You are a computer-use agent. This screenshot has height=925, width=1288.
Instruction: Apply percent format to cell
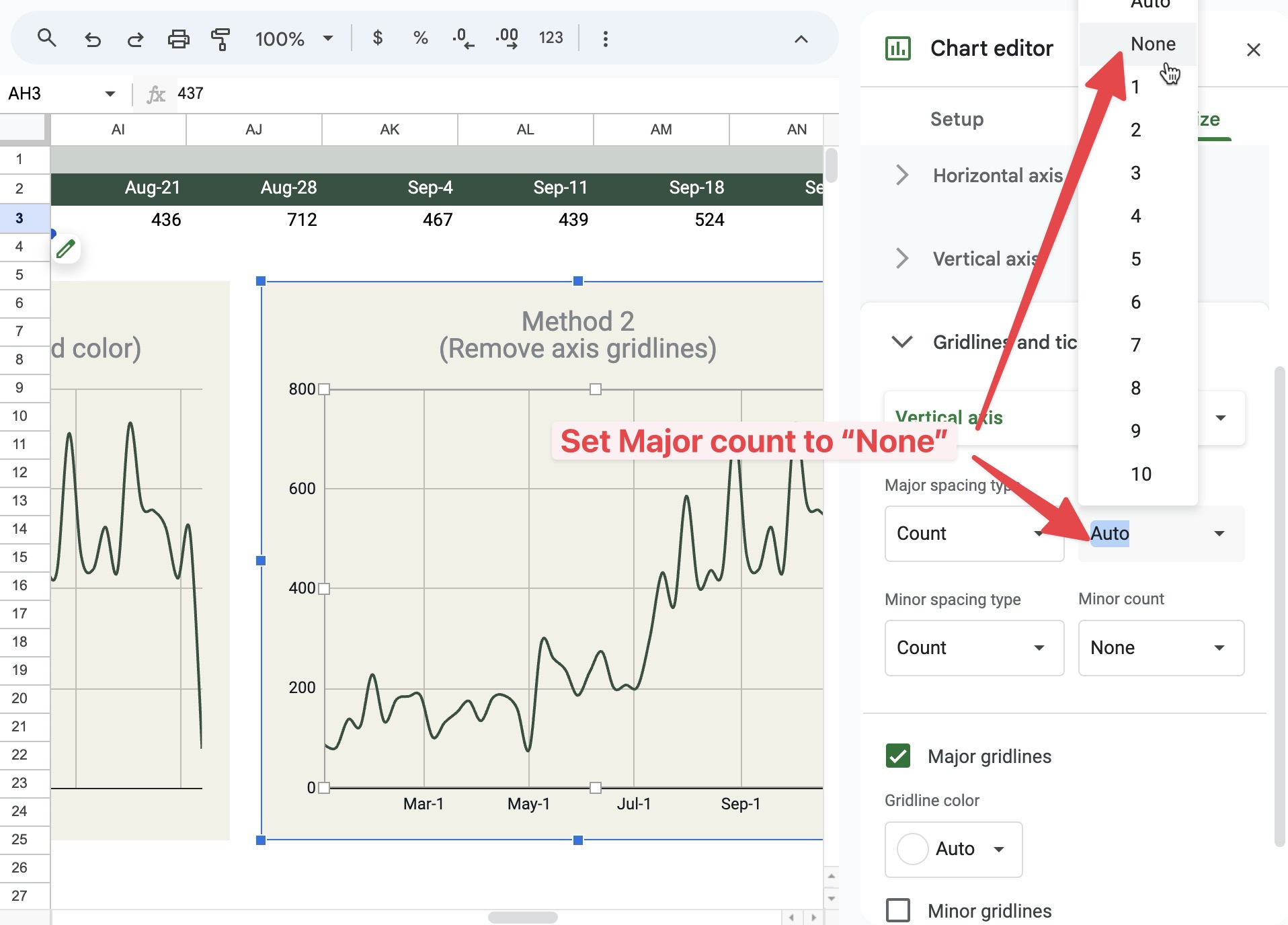pos(420,38)
